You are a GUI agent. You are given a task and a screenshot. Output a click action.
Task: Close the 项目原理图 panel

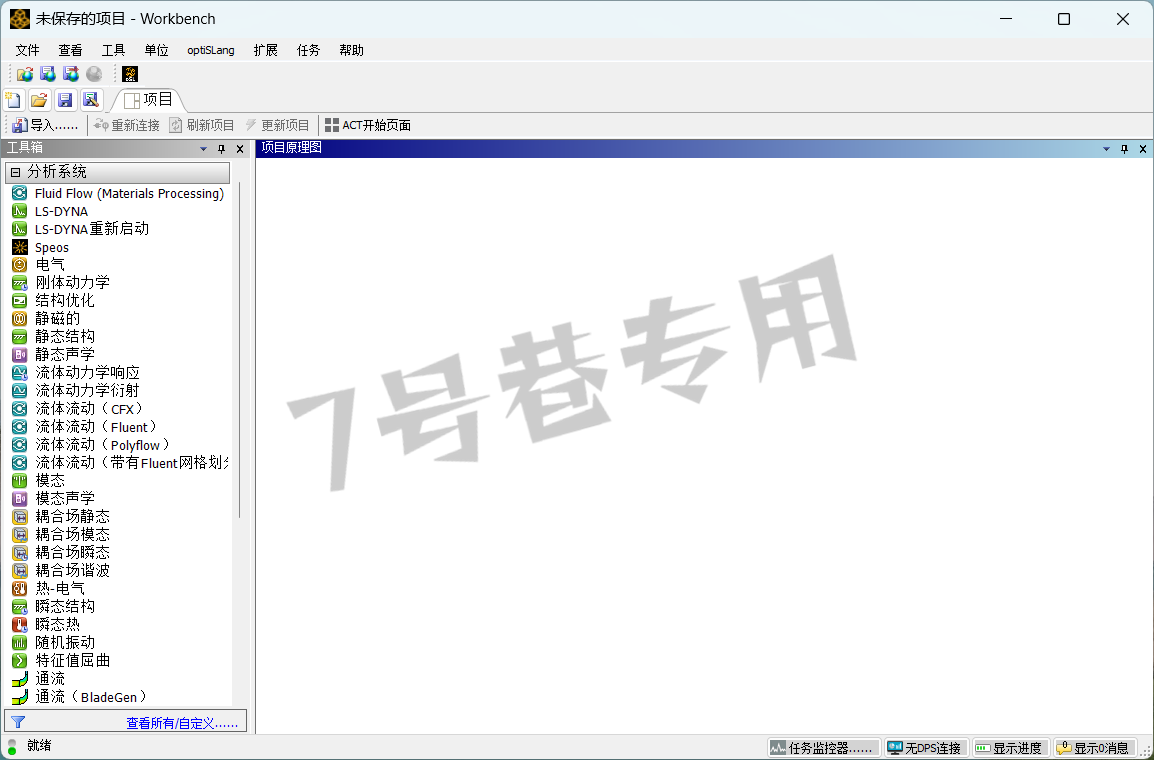[1143, 149]
